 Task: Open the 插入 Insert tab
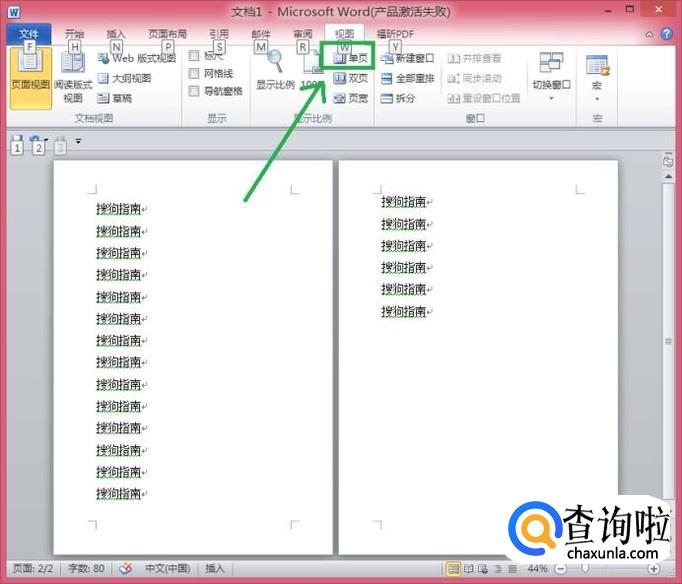tap(116, 34)
